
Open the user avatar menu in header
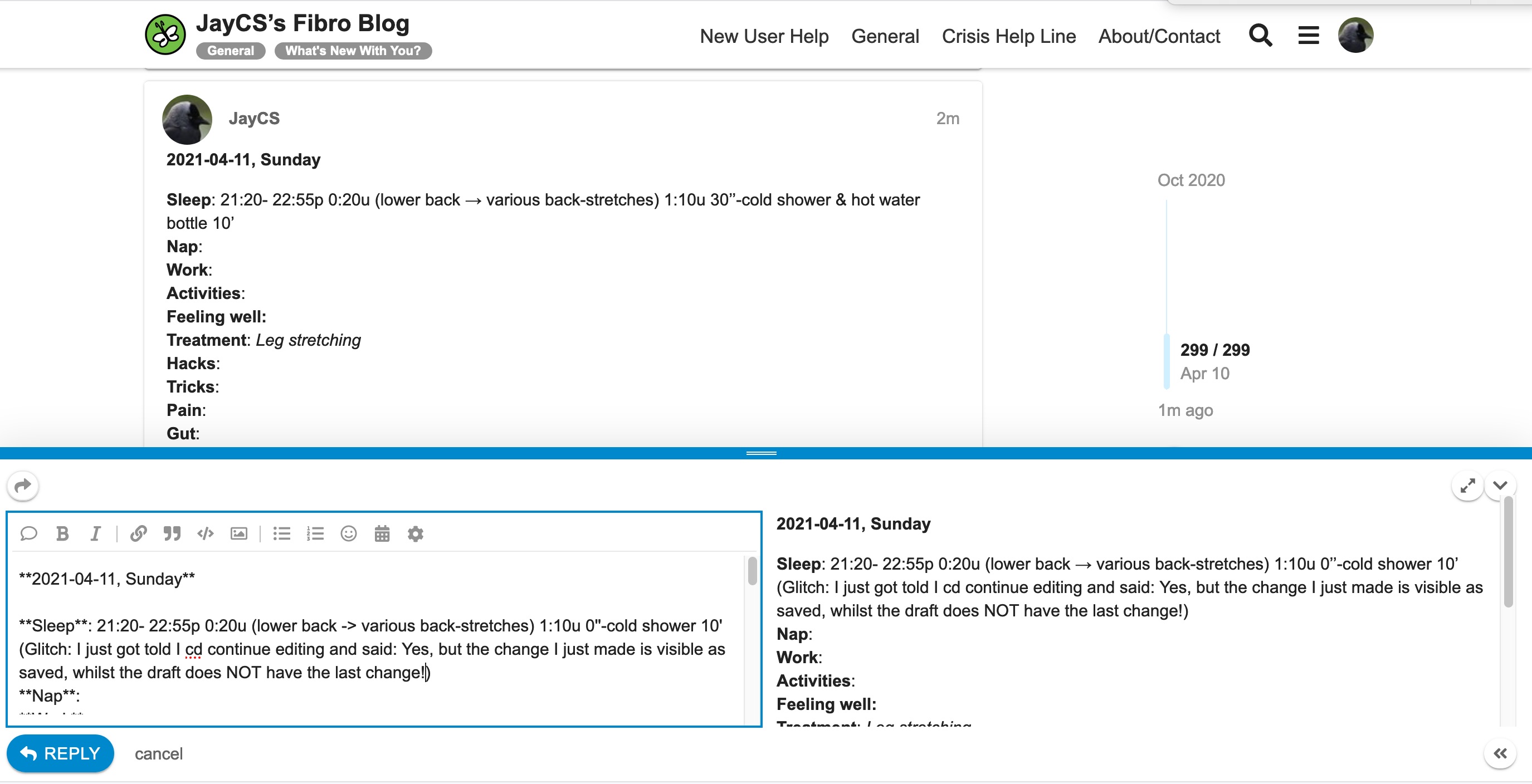(1355, 35)
